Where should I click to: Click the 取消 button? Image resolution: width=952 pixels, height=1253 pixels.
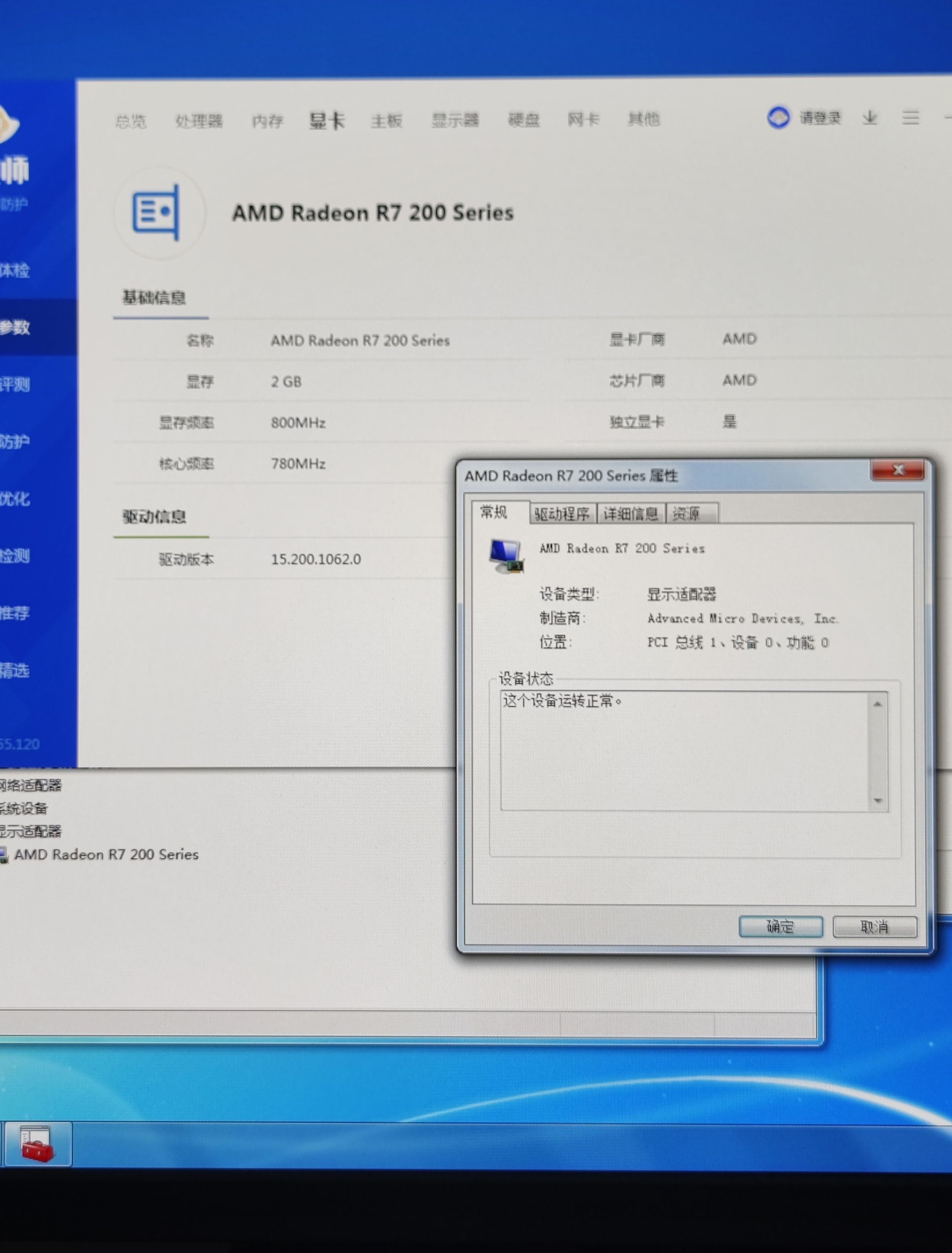click(x=874, y=927)
